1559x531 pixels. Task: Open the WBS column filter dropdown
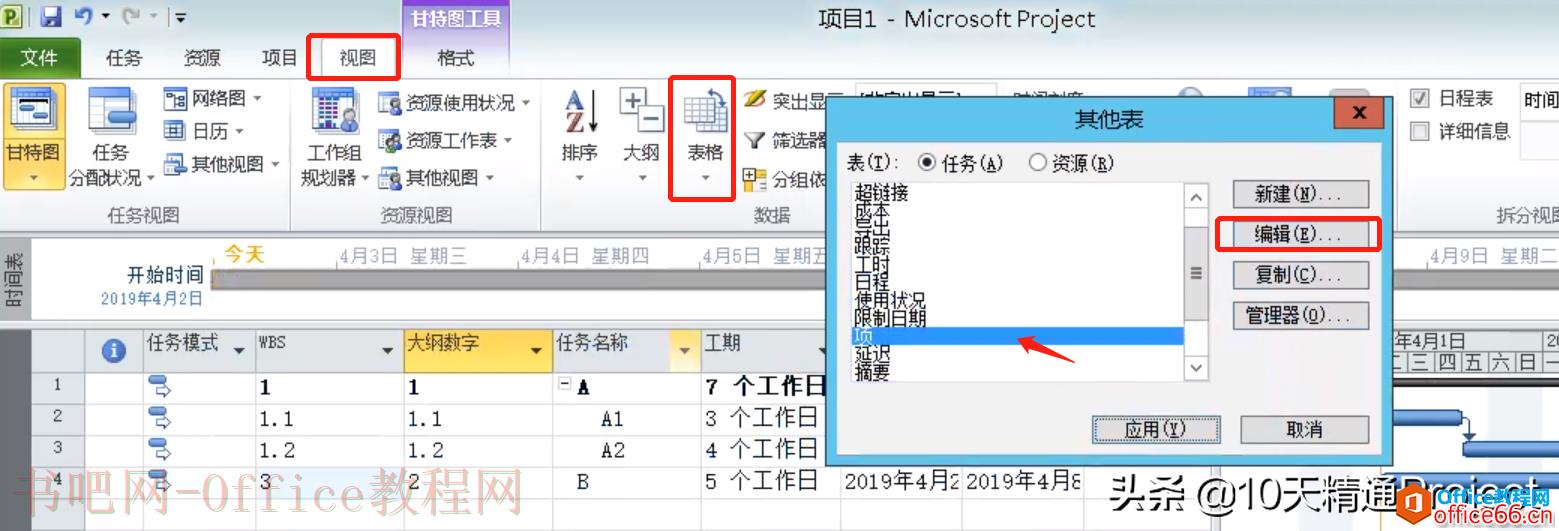389,350
